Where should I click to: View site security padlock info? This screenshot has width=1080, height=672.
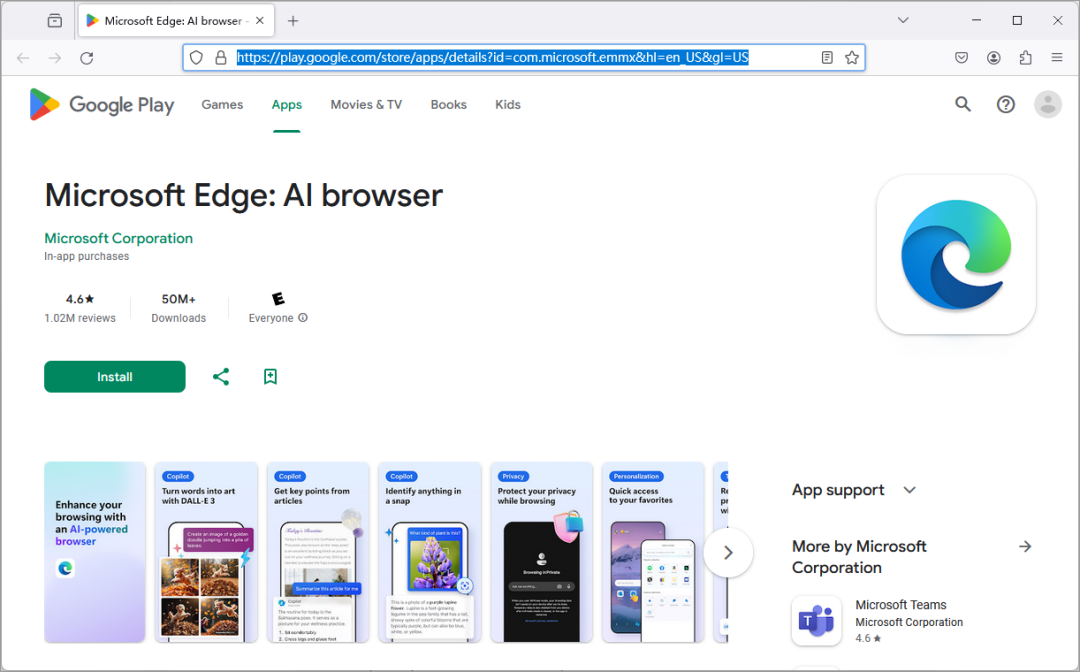point(220,58)
